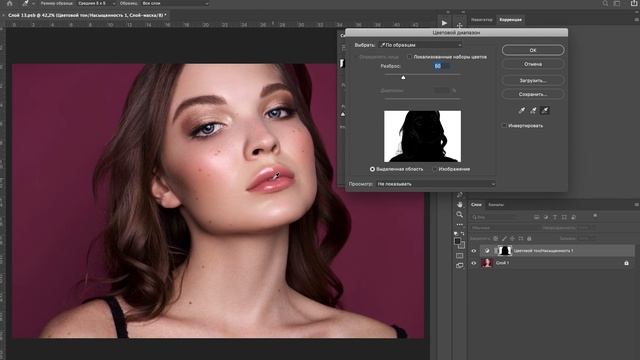The image size is (640, 360).
Task: Switch to the Каналы tab
Action: pyautogui.click(x=496, y=205)
